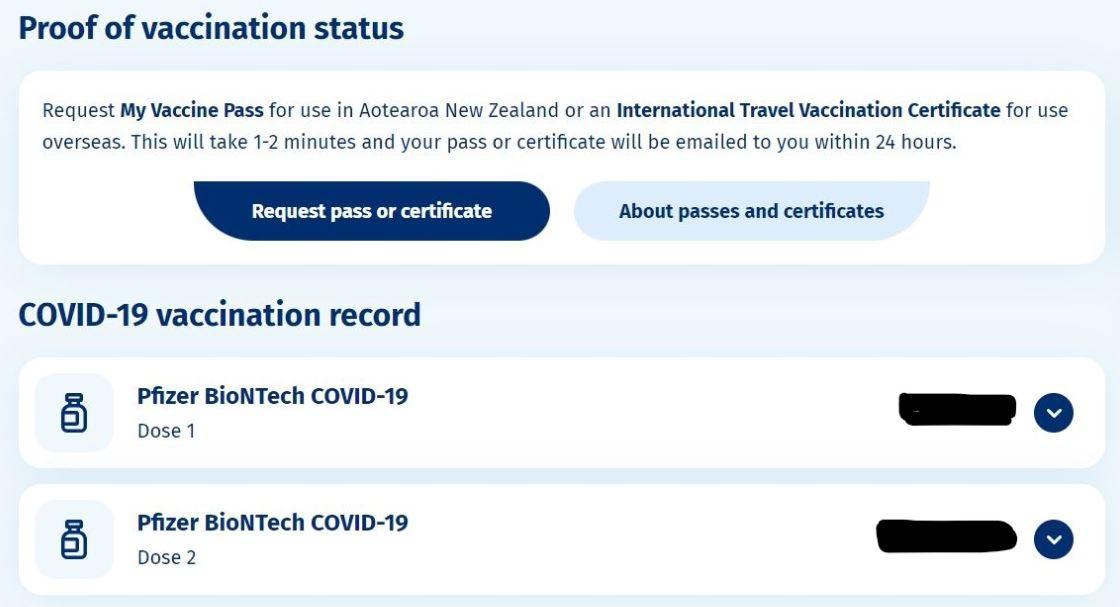Expand the Dose 2 details chevron
The height and width of the screenshot is (607, 1120).
click(x=1054, y=539)
